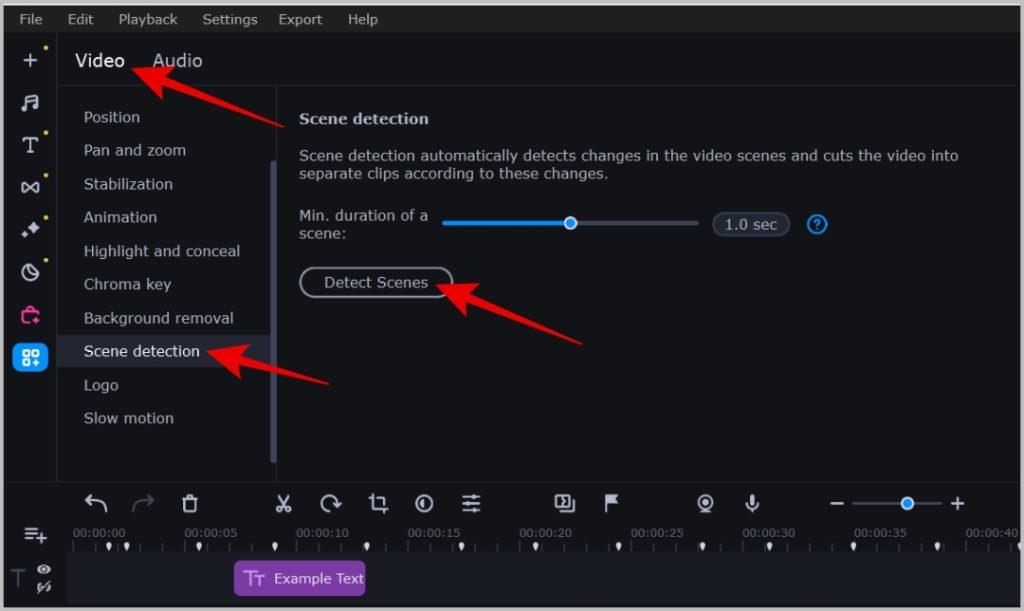Delete the selected clip with trash icon
Image resolution: width=1024 pixels, height=611 pixels.
point(189,503)
